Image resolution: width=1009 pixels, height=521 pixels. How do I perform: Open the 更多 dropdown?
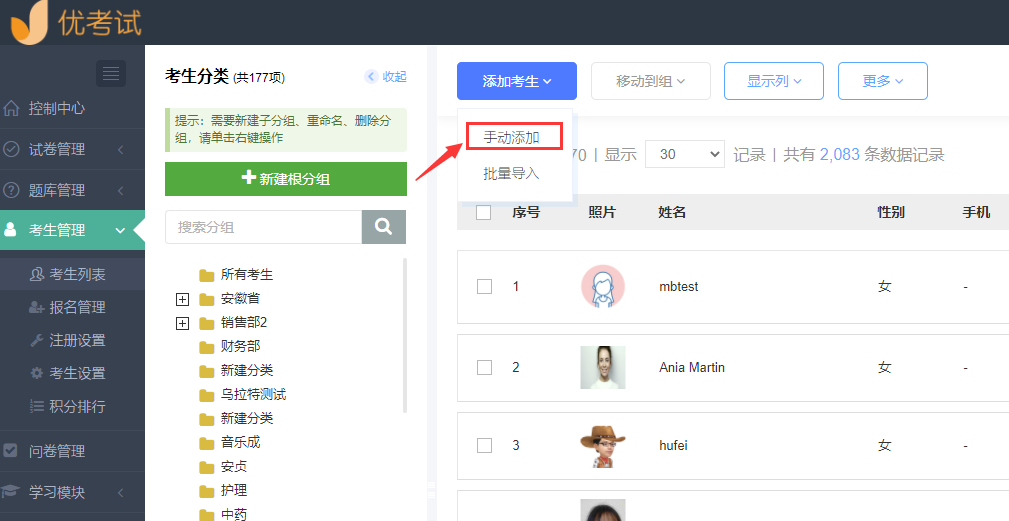[x=882, y=81]
